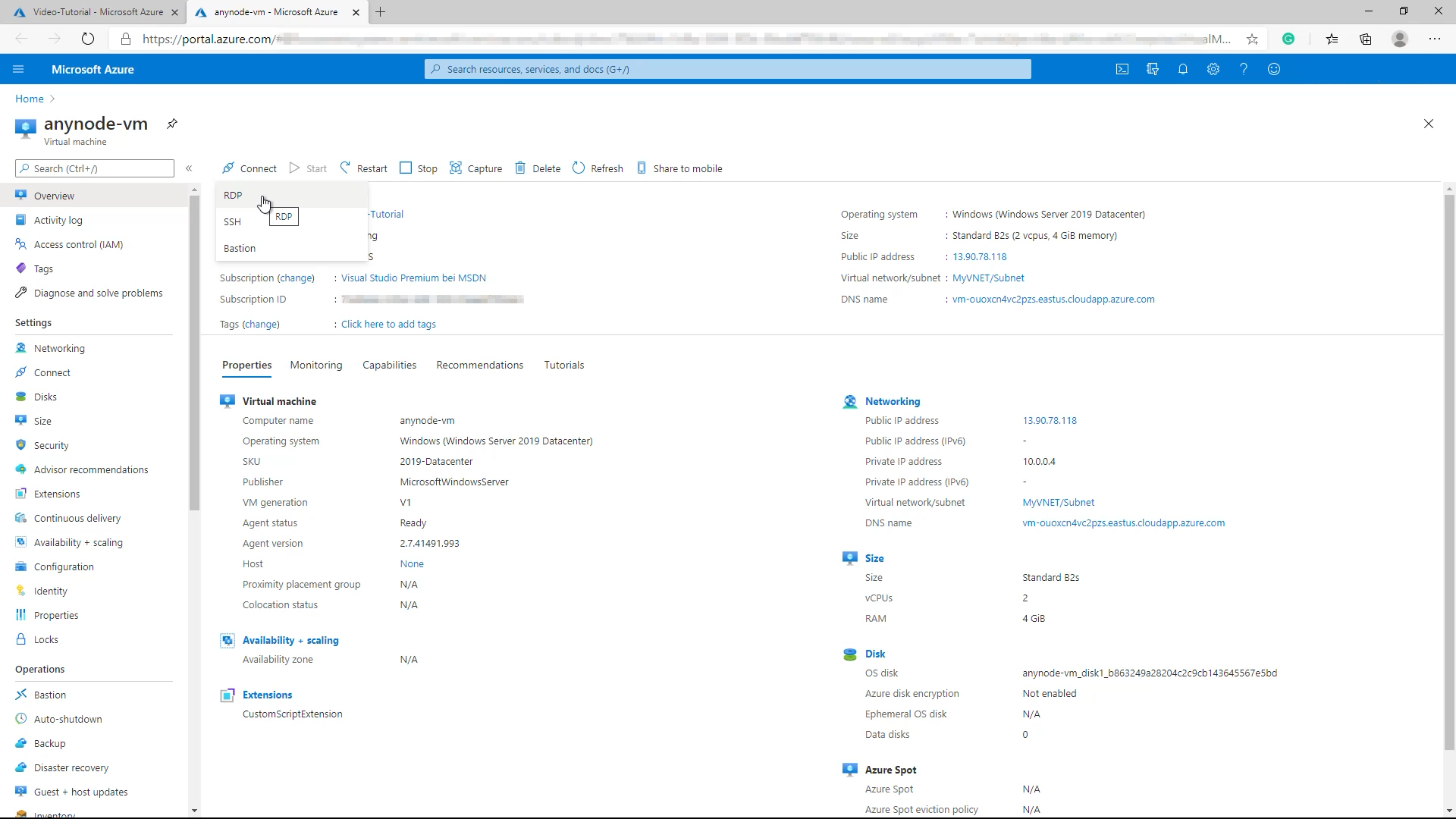Switch to the Recommendations tab
Screen dimensions: 1456x819
click(480, 365)
